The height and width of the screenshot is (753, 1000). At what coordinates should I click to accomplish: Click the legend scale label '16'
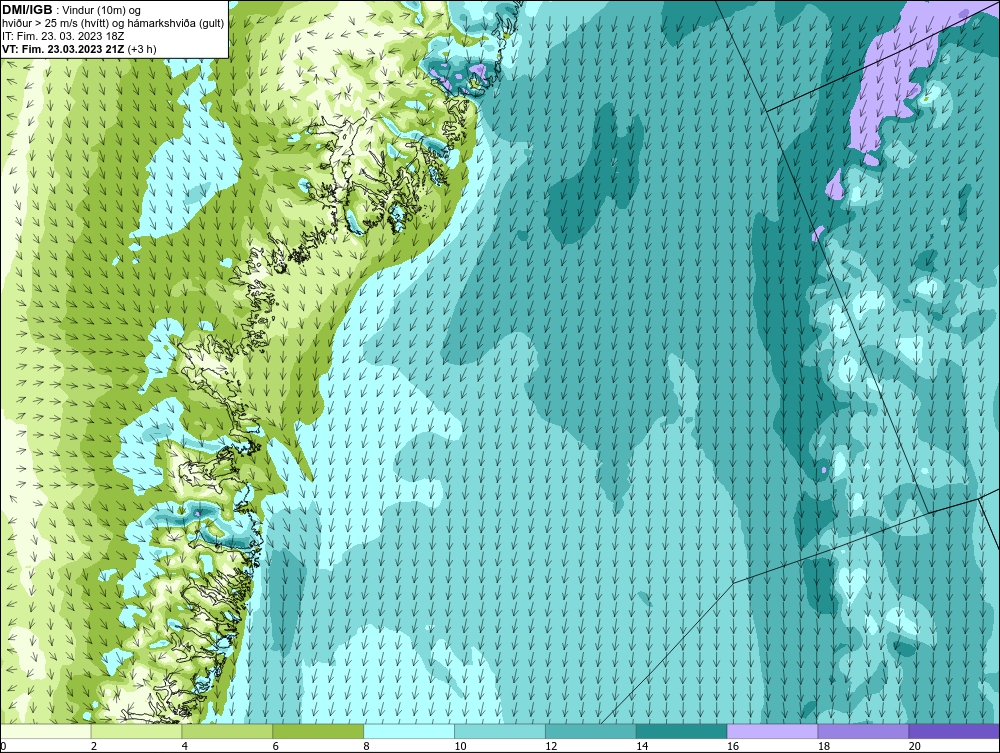point(733,746)
